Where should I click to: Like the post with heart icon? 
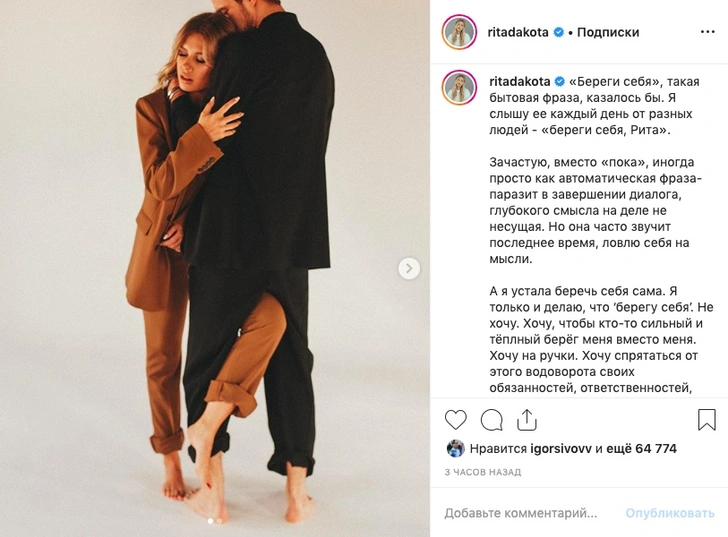click(455, 420)
